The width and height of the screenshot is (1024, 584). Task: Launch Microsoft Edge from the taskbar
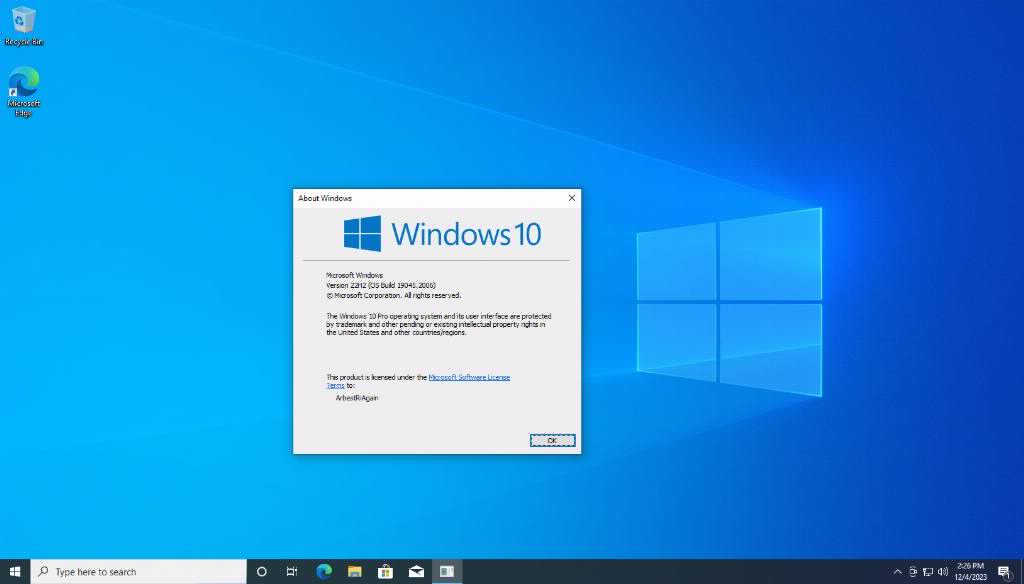324,572
